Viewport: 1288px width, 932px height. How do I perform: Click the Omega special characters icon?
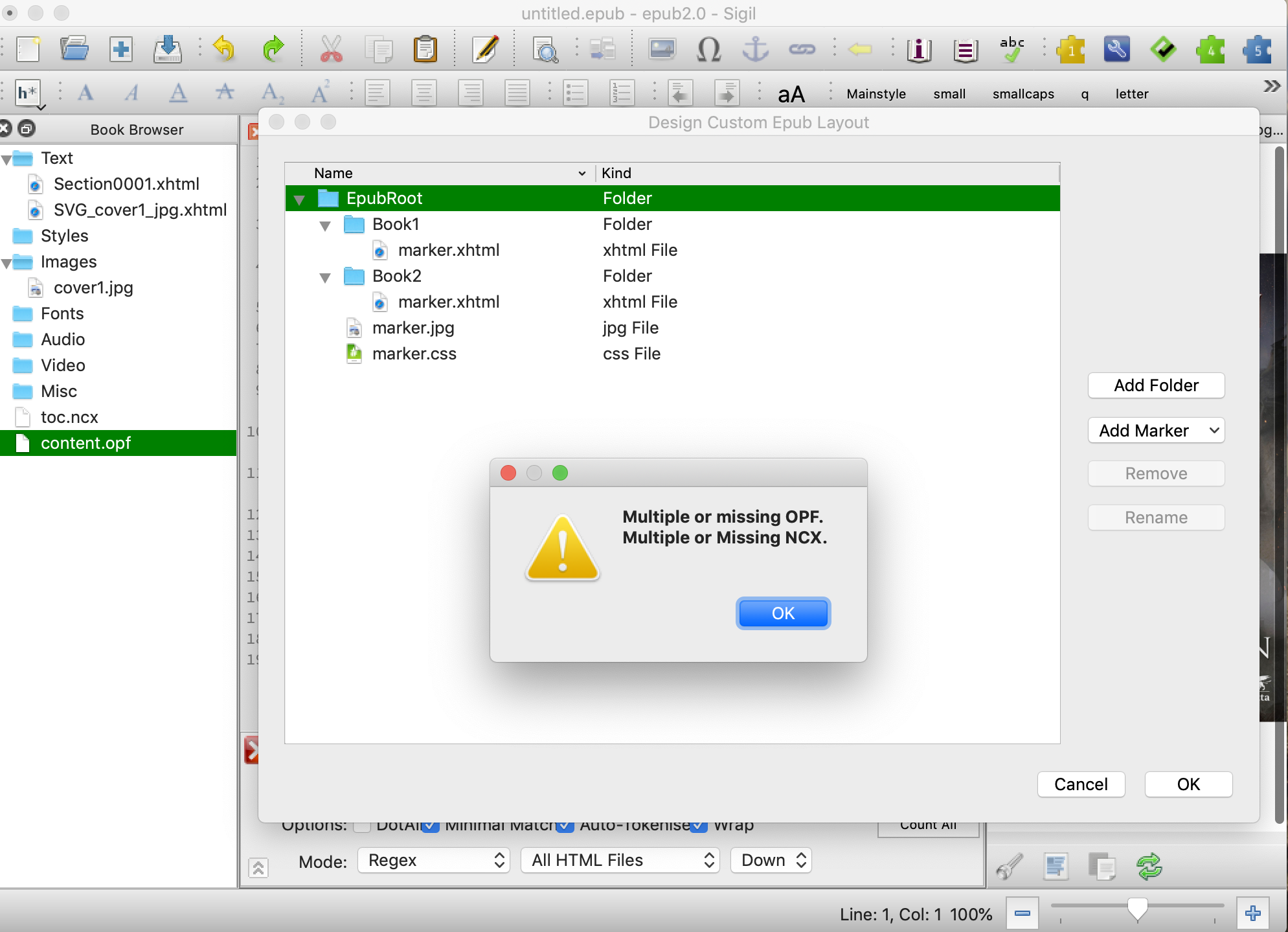click(x=708, y=49)
